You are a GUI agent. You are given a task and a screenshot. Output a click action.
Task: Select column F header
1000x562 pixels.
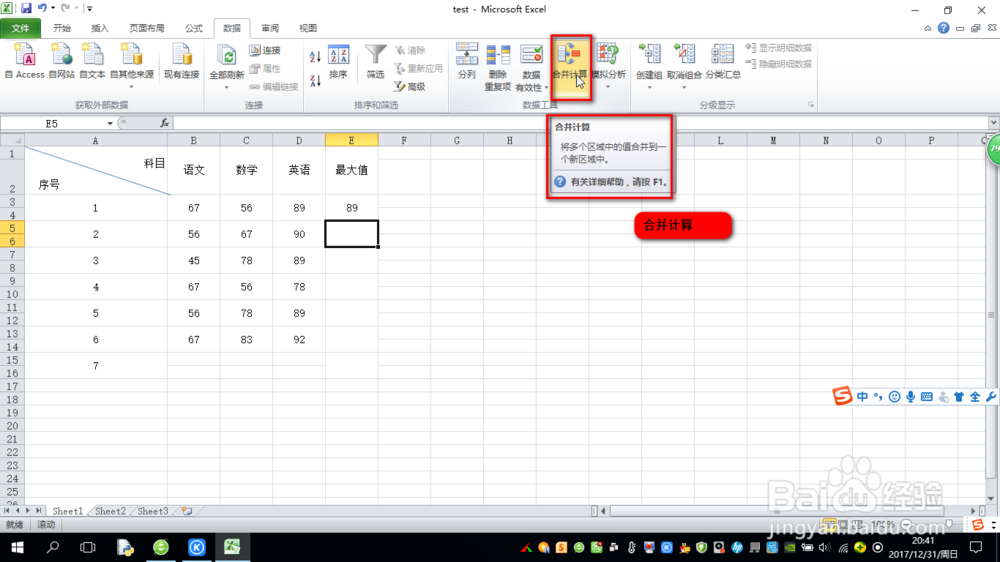click(404, 140)
